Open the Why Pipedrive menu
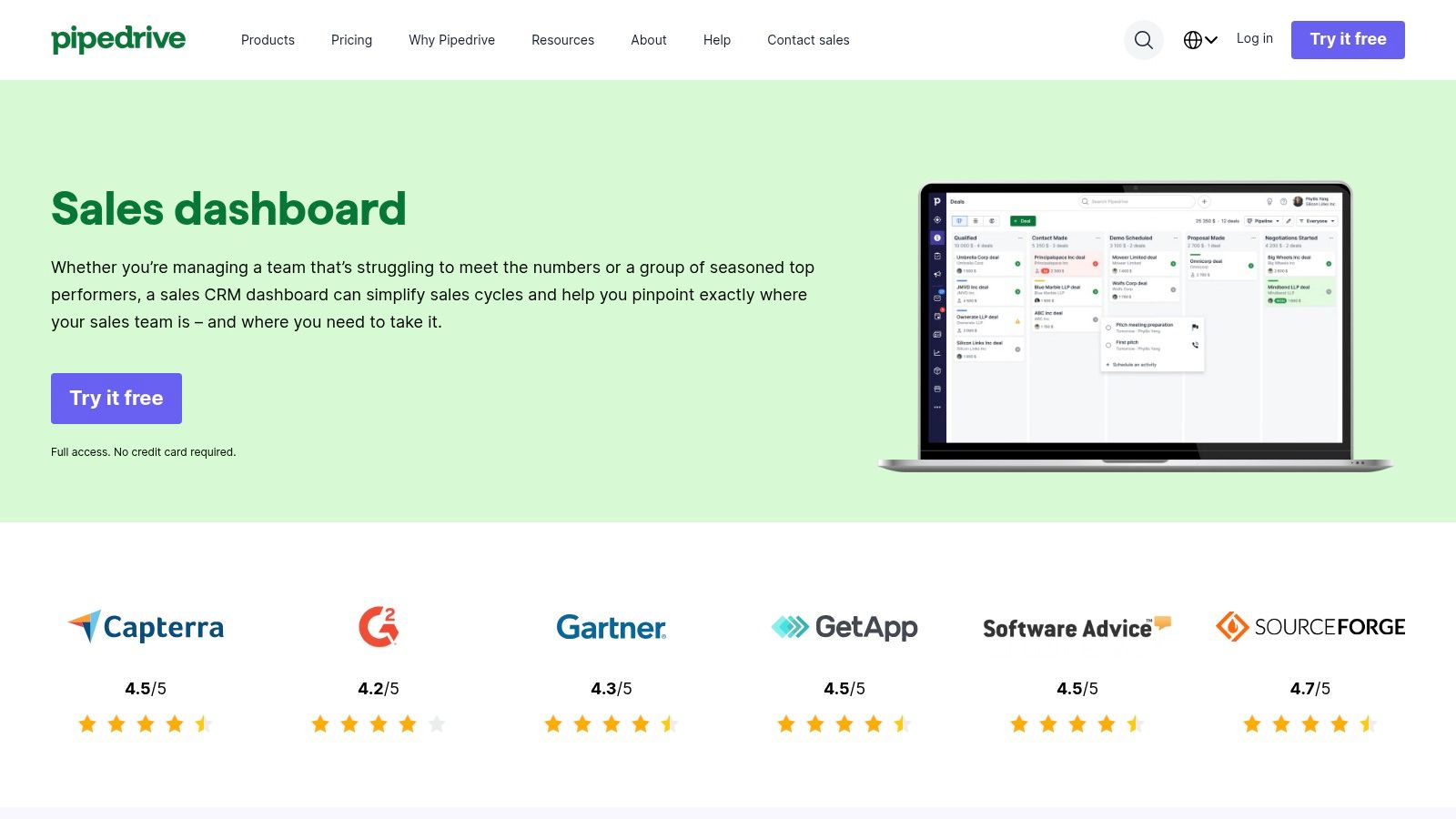 pos(451,40)
